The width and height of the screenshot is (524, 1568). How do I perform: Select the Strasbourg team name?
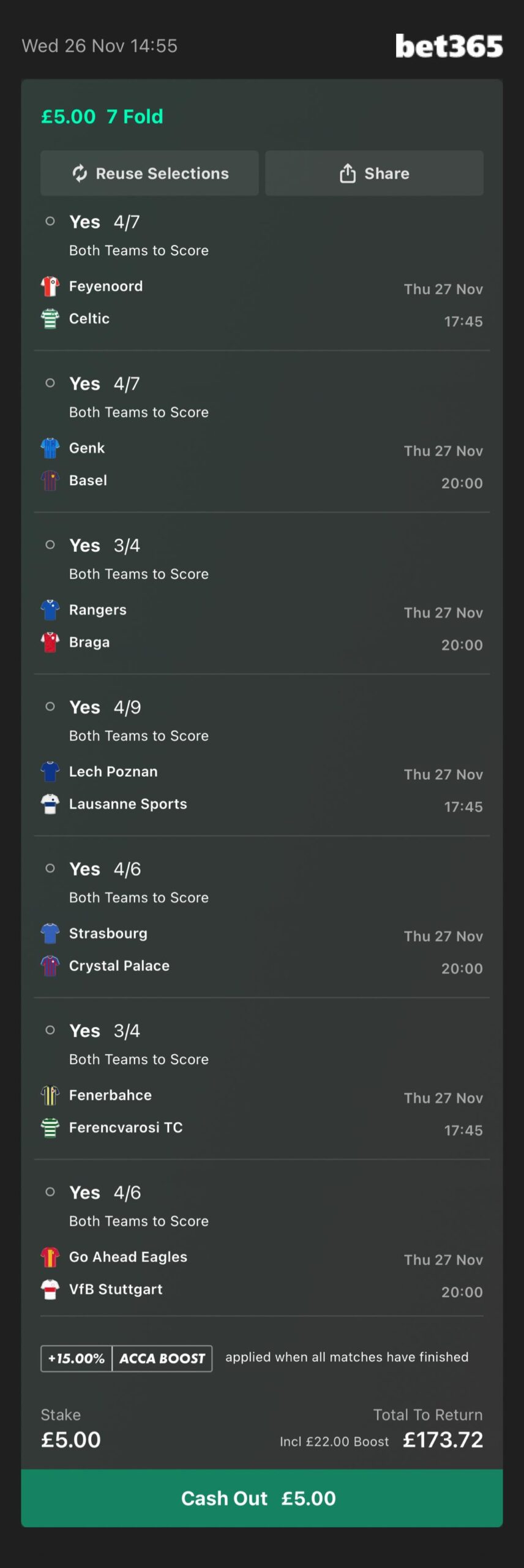(108, 933)
